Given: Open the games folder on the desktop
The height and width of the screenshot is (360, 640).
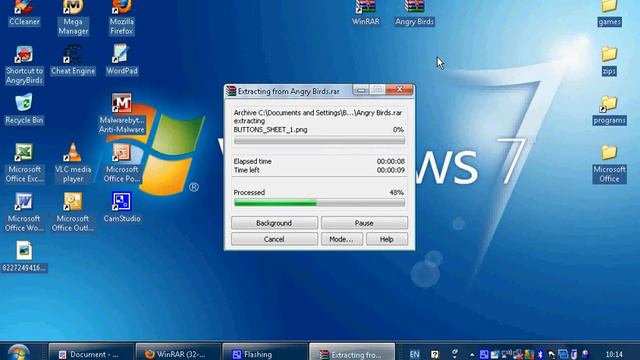Looking at the screenshot, I should 609,13.
